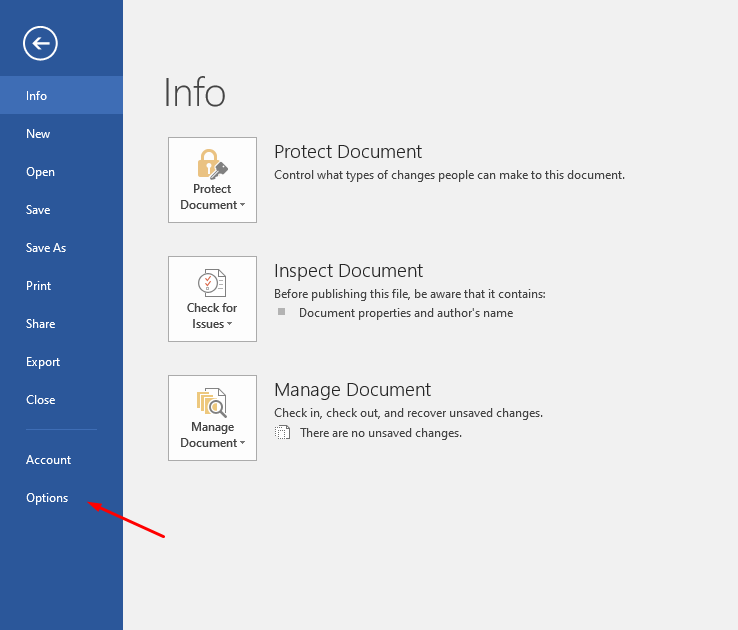Click 'Check in, check out' description text
738x630 pixels.
click(x=409, y=413)
